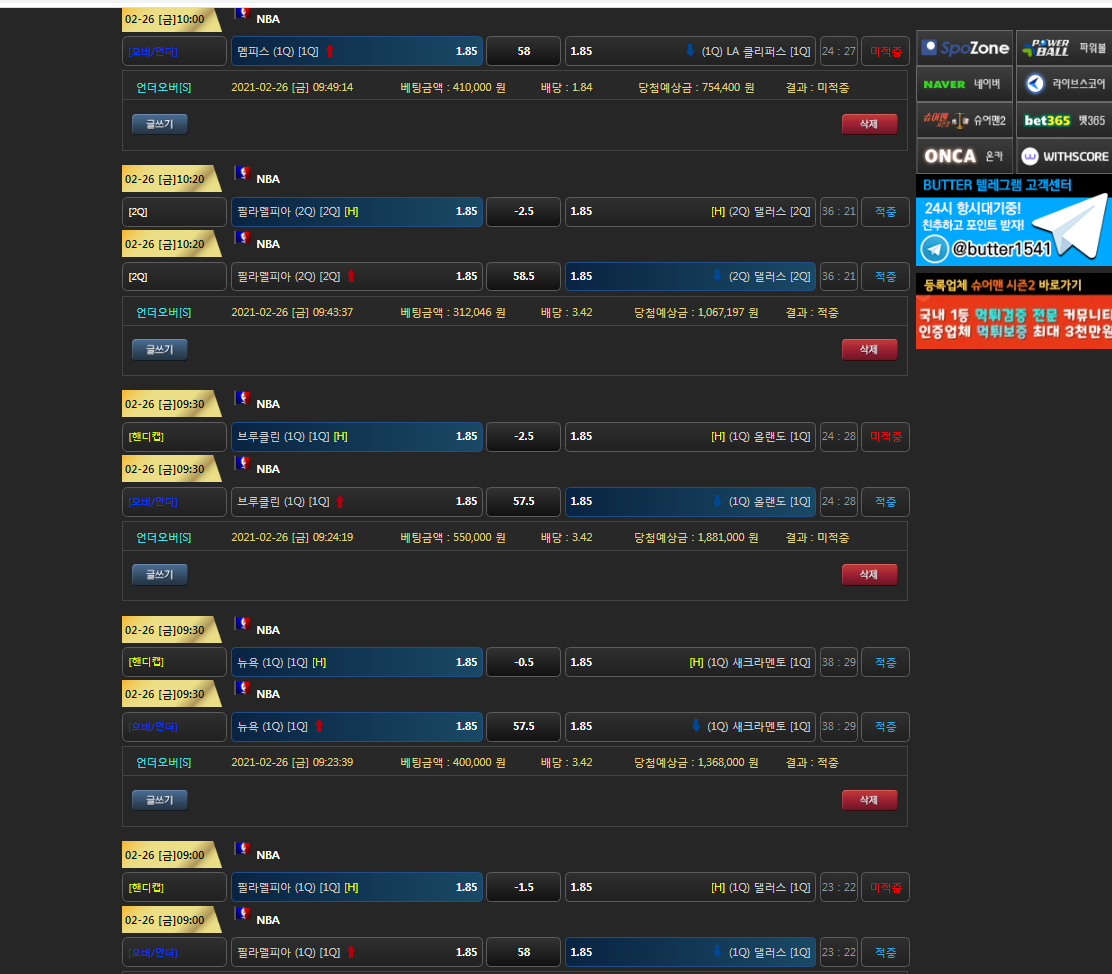This screenshot has height=974, width=1112.
Task: Click the 뉴욕 (1Q) [H] handicap selection
Action: click(x=357, y=662)
